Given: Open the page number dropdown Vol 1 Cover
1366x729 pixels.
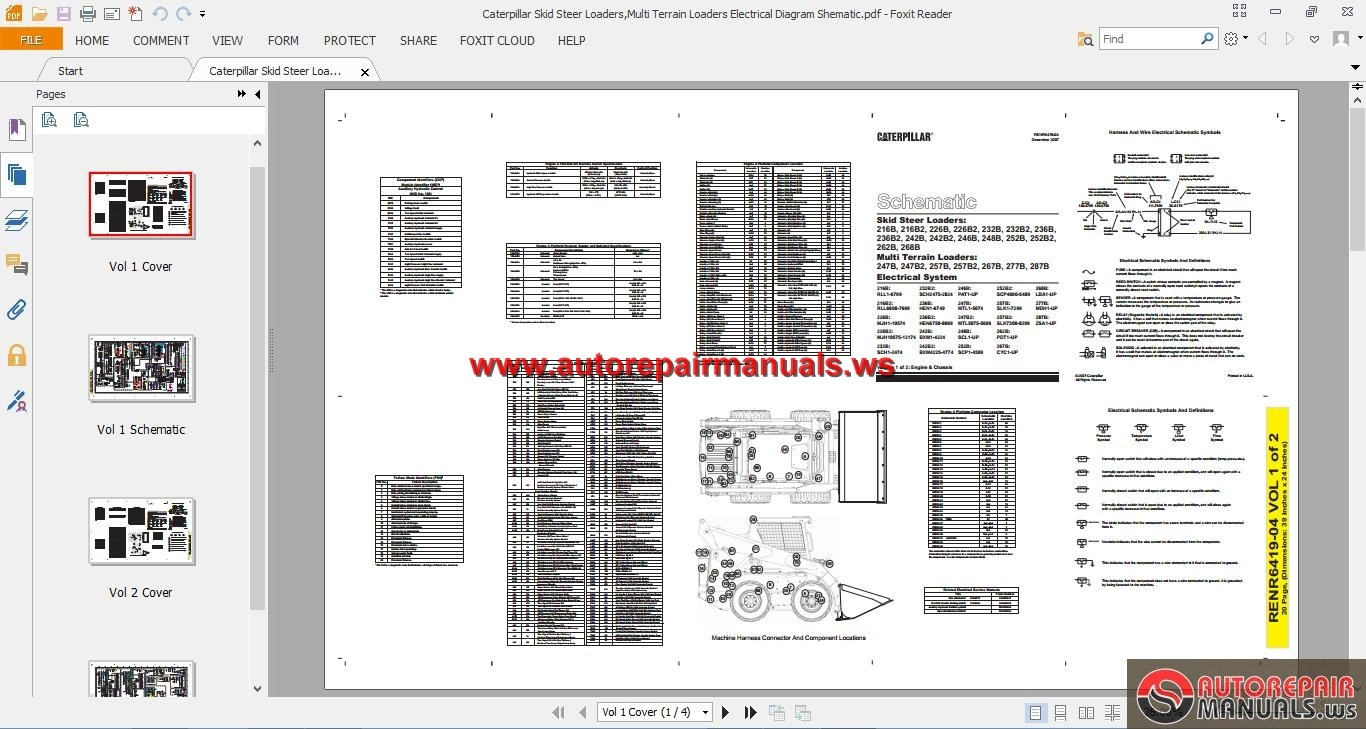Looking at the screenshot, I should point(705,712).
